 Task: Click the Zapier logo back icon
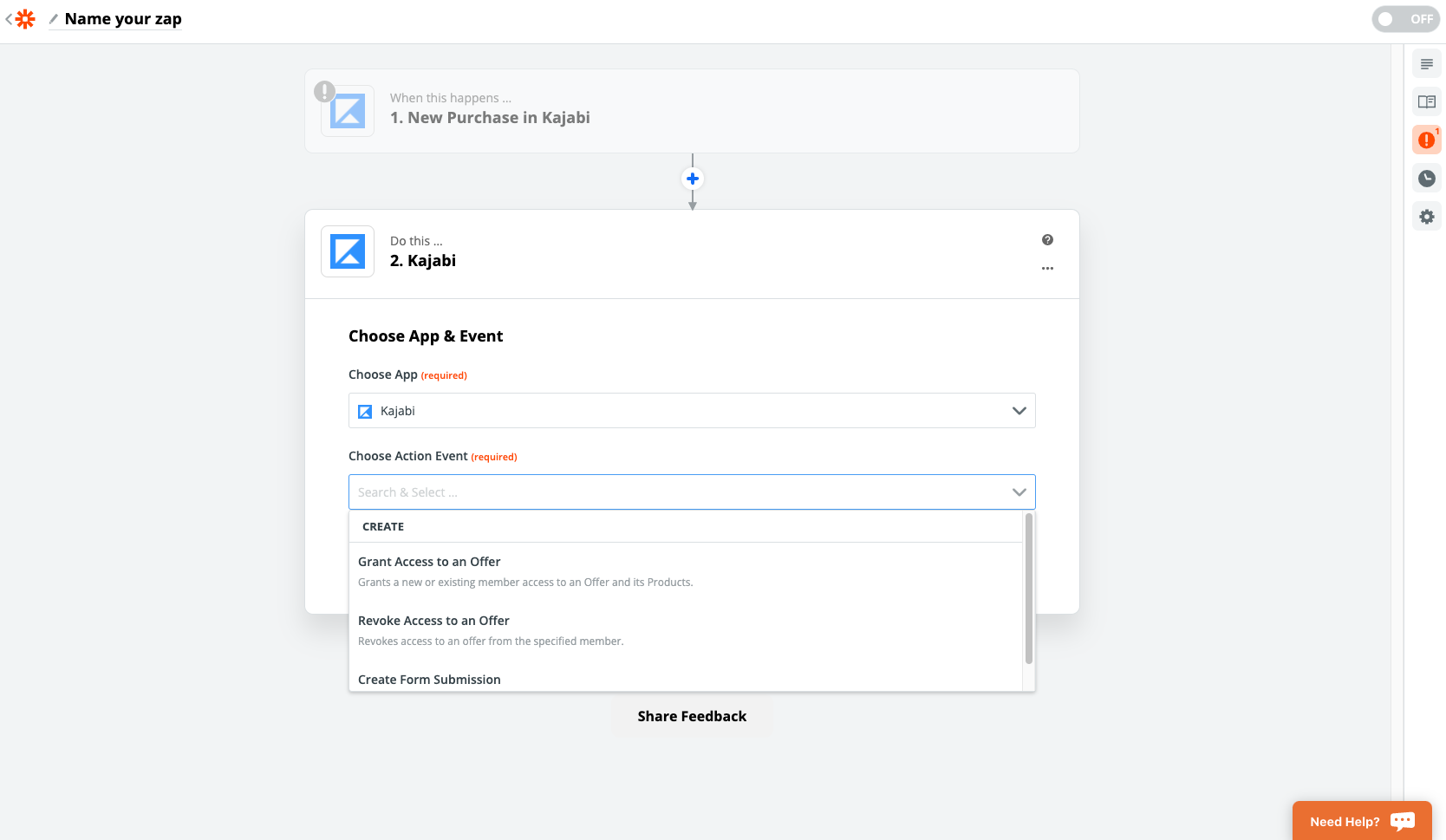pos(21,19)
